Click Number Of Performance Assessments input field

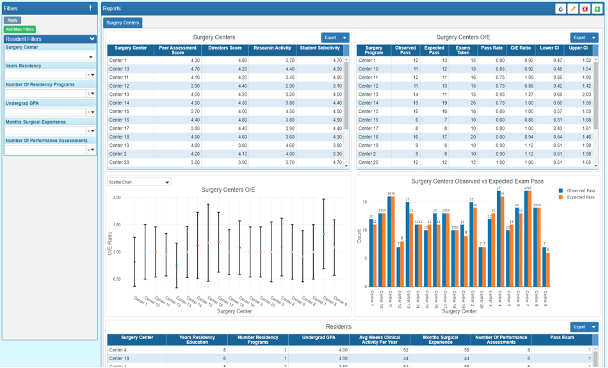[x=45, y=149]
